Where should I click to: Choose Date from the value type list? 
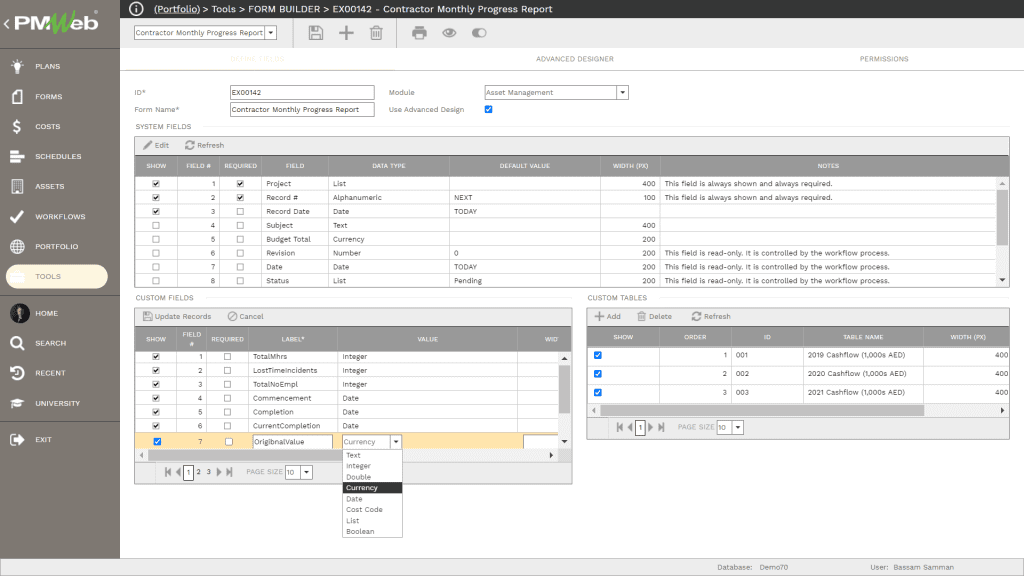372,498
